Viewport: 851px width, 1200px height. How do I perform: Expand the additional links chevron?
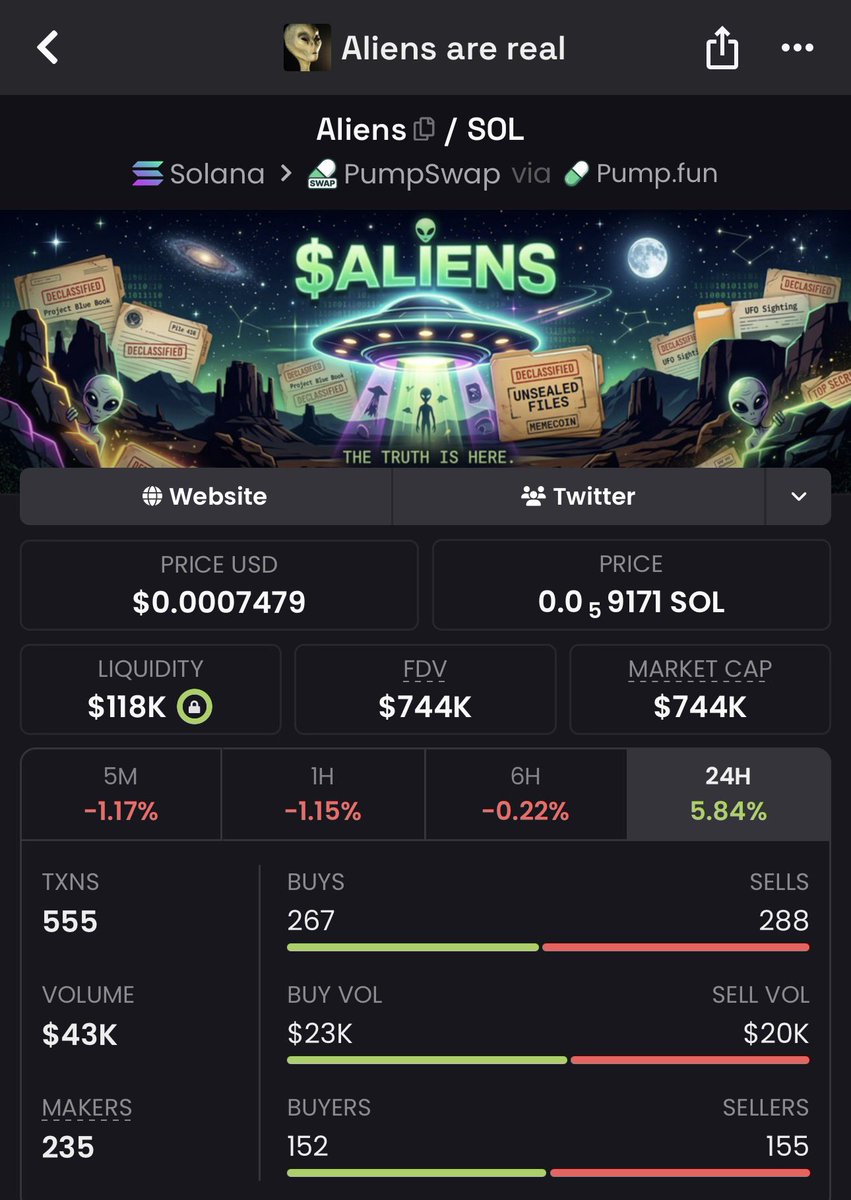pyautogui.click(x=798, y=497)
